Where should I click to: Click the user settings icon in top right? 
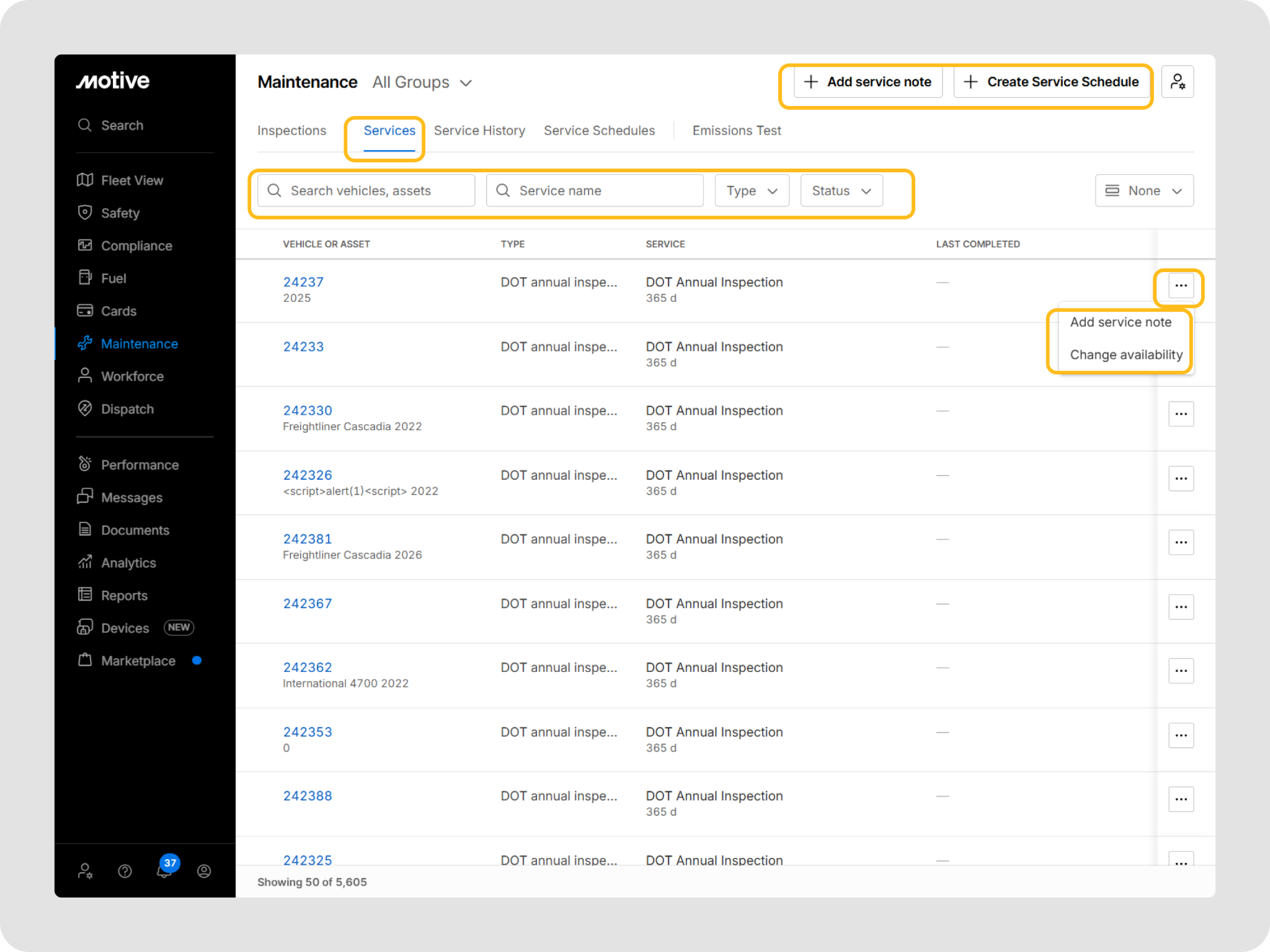point(1177,82)
